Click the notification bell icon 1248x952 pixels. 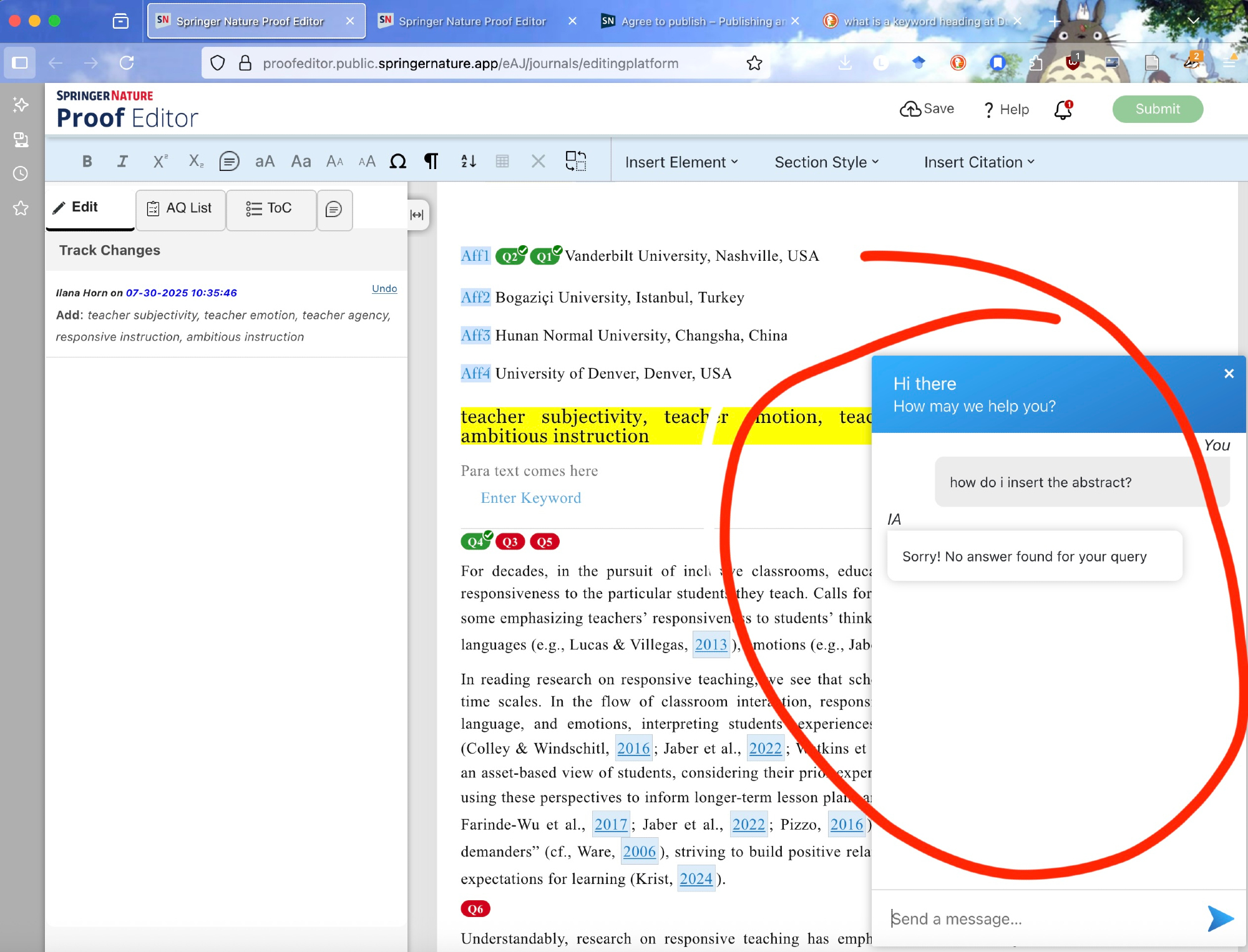pos(1063,110)
